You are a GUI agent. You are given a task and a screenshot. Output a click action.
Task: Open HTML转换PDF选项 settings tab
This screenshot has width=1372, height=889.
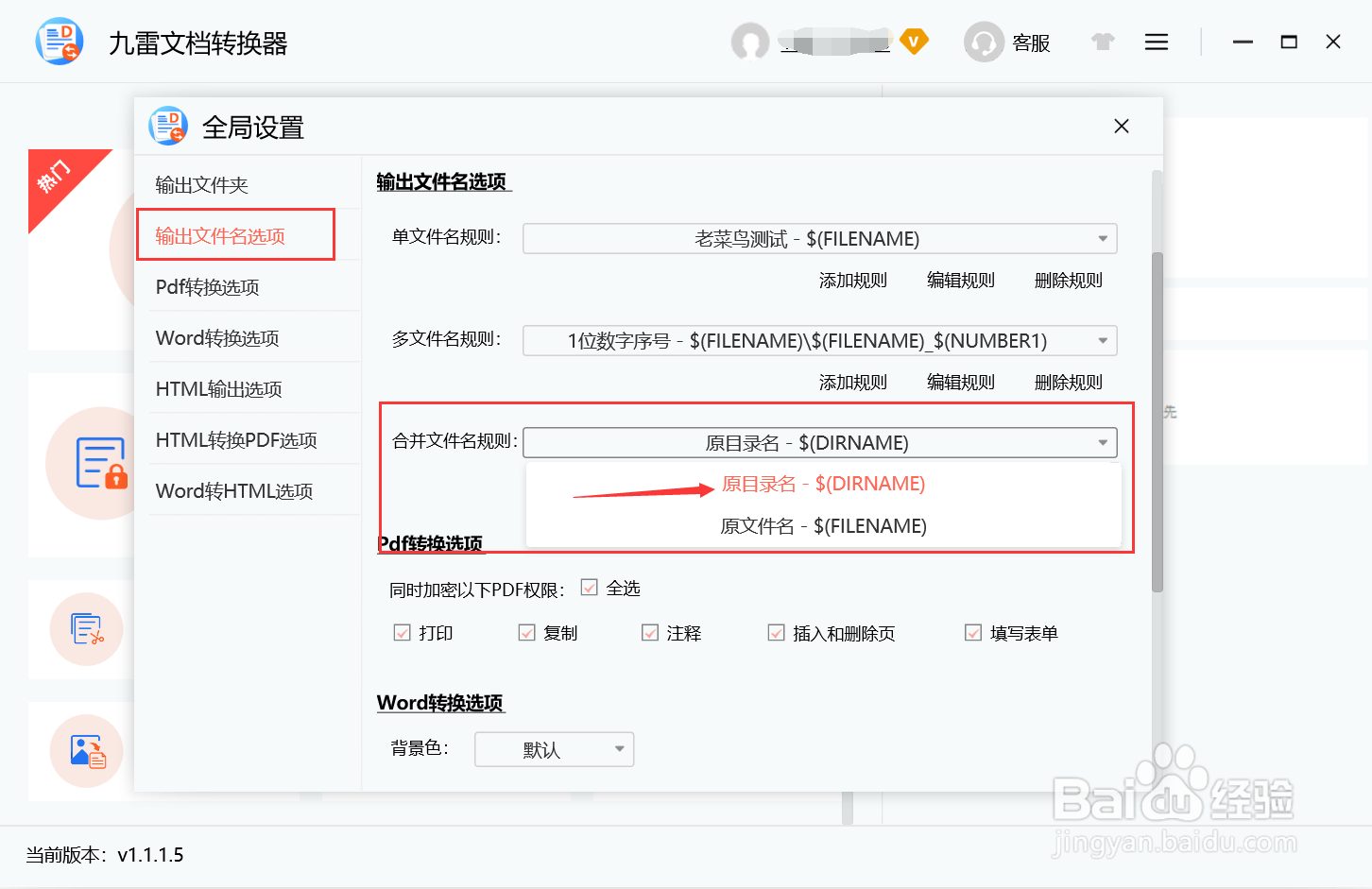255,440
